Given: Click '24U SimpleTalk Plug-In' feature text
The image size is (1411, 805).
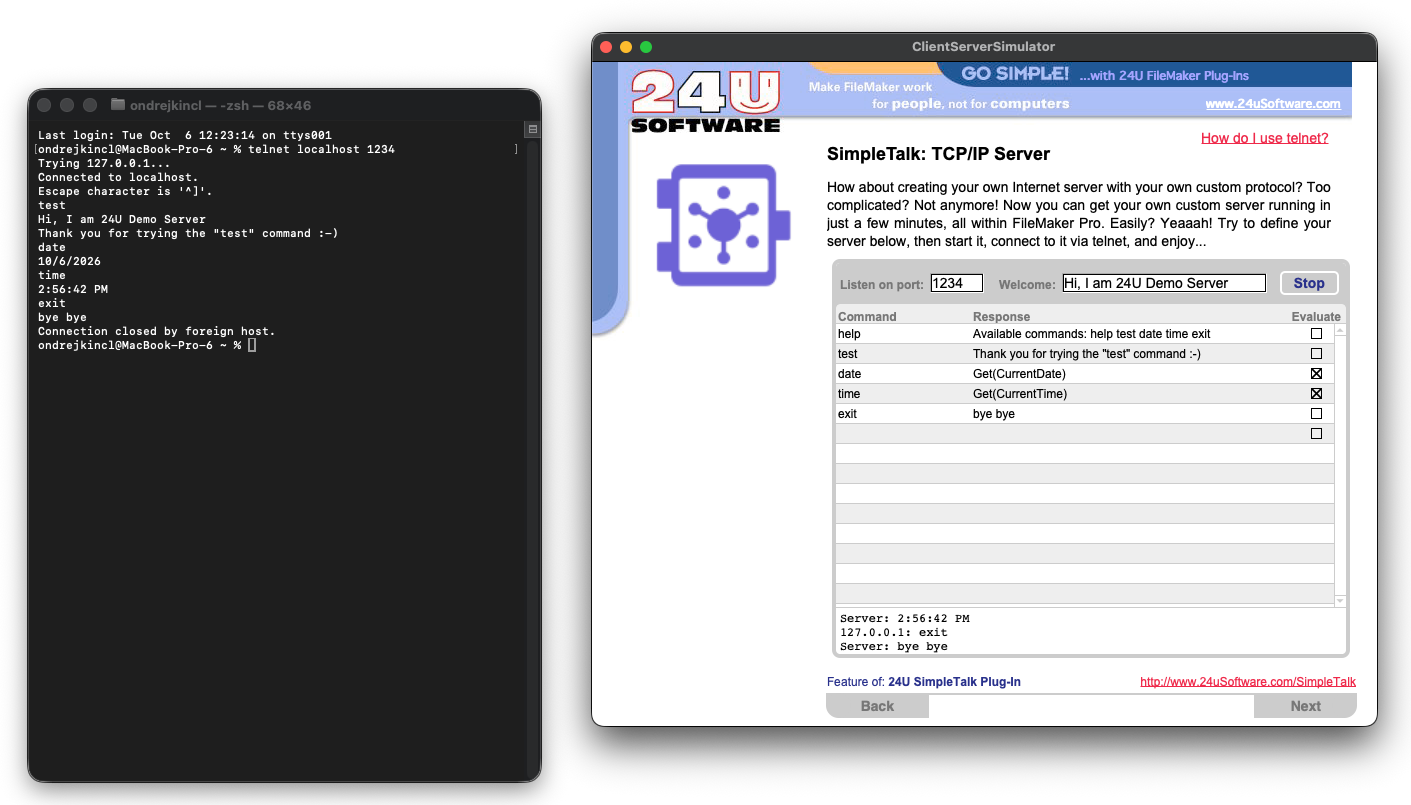Looking at the screenshot, I should click(x=954, y=682).
